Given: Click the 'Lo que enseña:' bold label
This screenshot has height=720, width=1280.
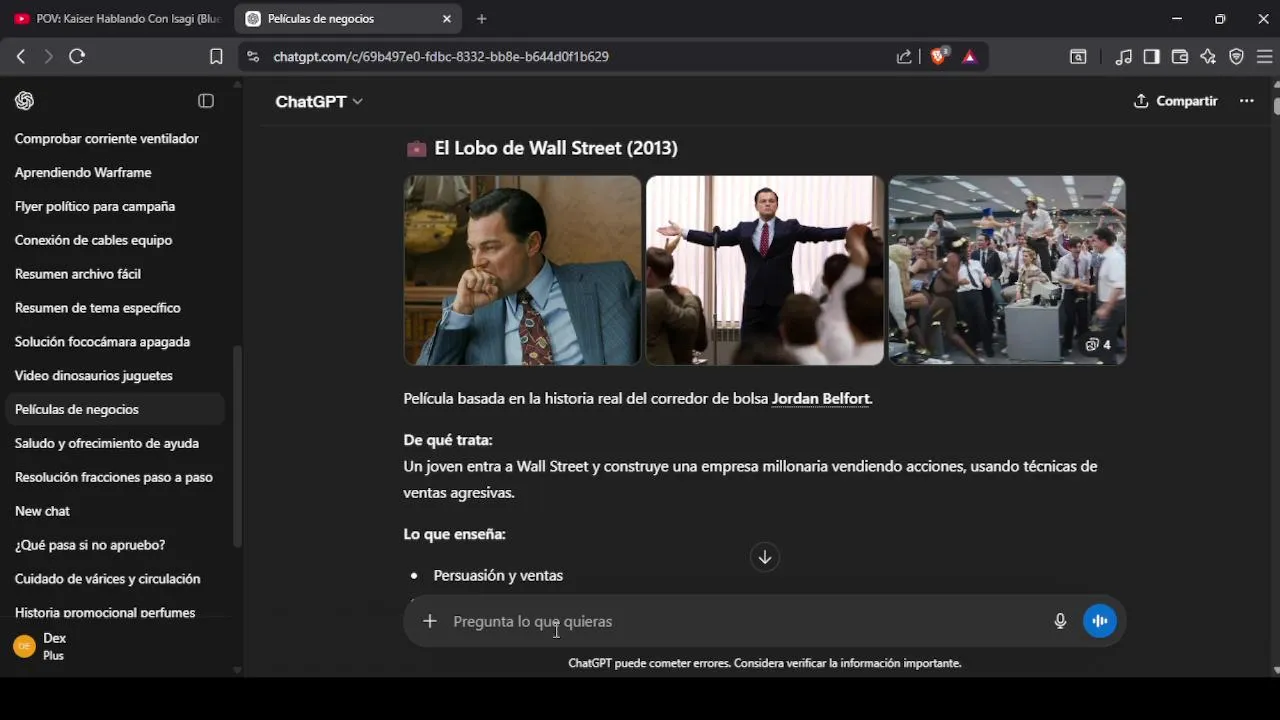Looking at the screenshot, I should (x=454, y=535).
